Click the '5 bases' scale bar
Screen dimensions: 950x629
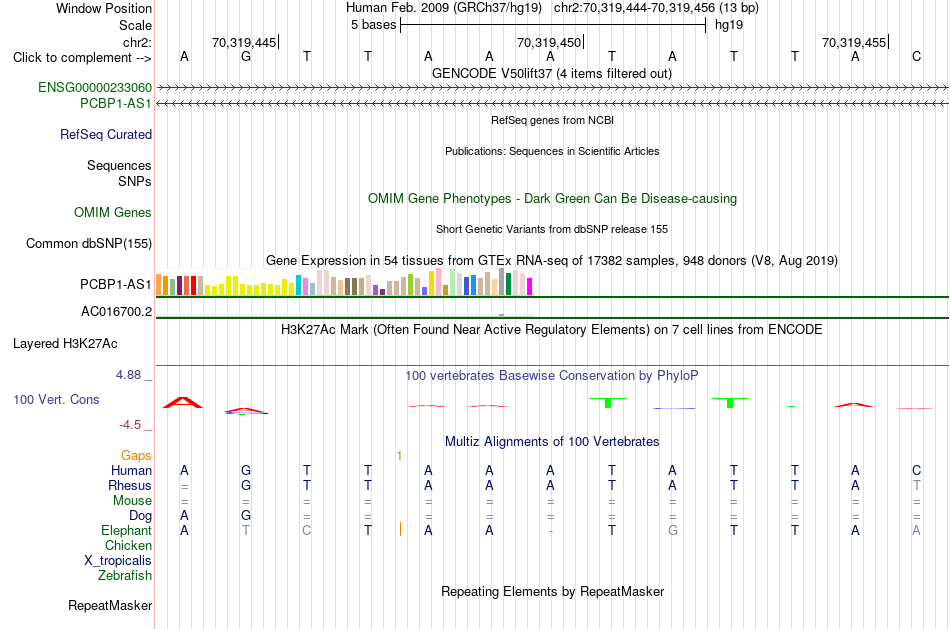coord(553,25)
